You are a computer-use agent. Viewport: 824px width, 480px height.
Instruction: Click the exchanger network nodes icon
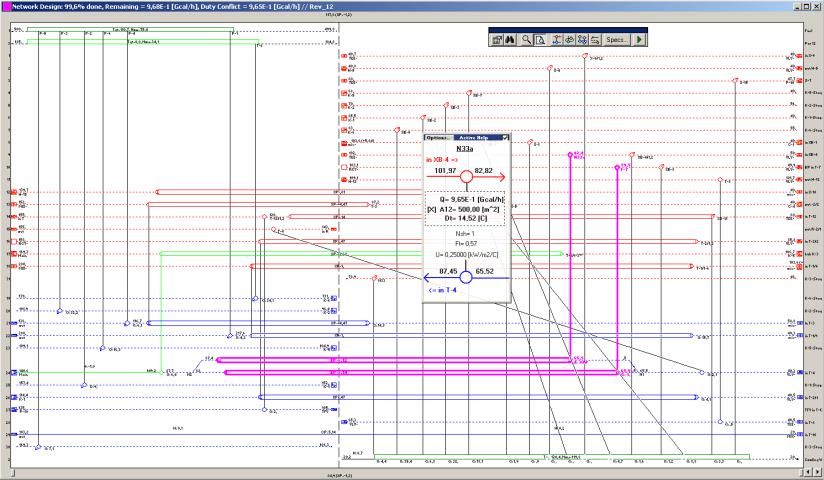pos(582,39)
